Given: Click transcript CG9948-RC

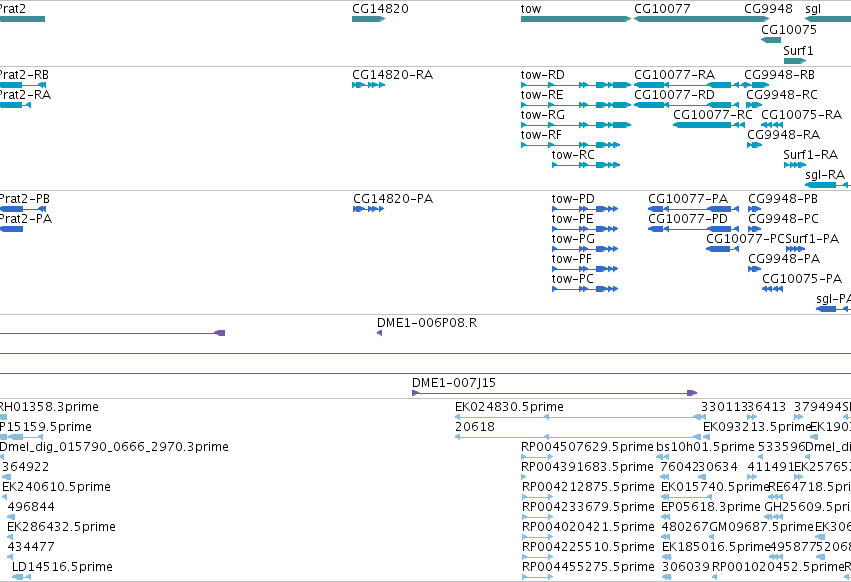Looking at the screenshot, I should point(754,105).
